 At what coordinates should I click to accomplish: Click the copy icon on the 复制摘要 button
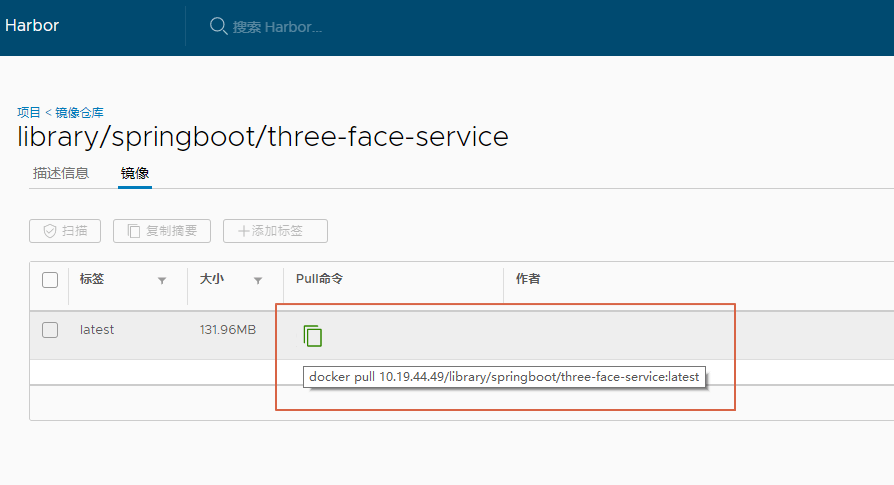click(x=133, y=231)
